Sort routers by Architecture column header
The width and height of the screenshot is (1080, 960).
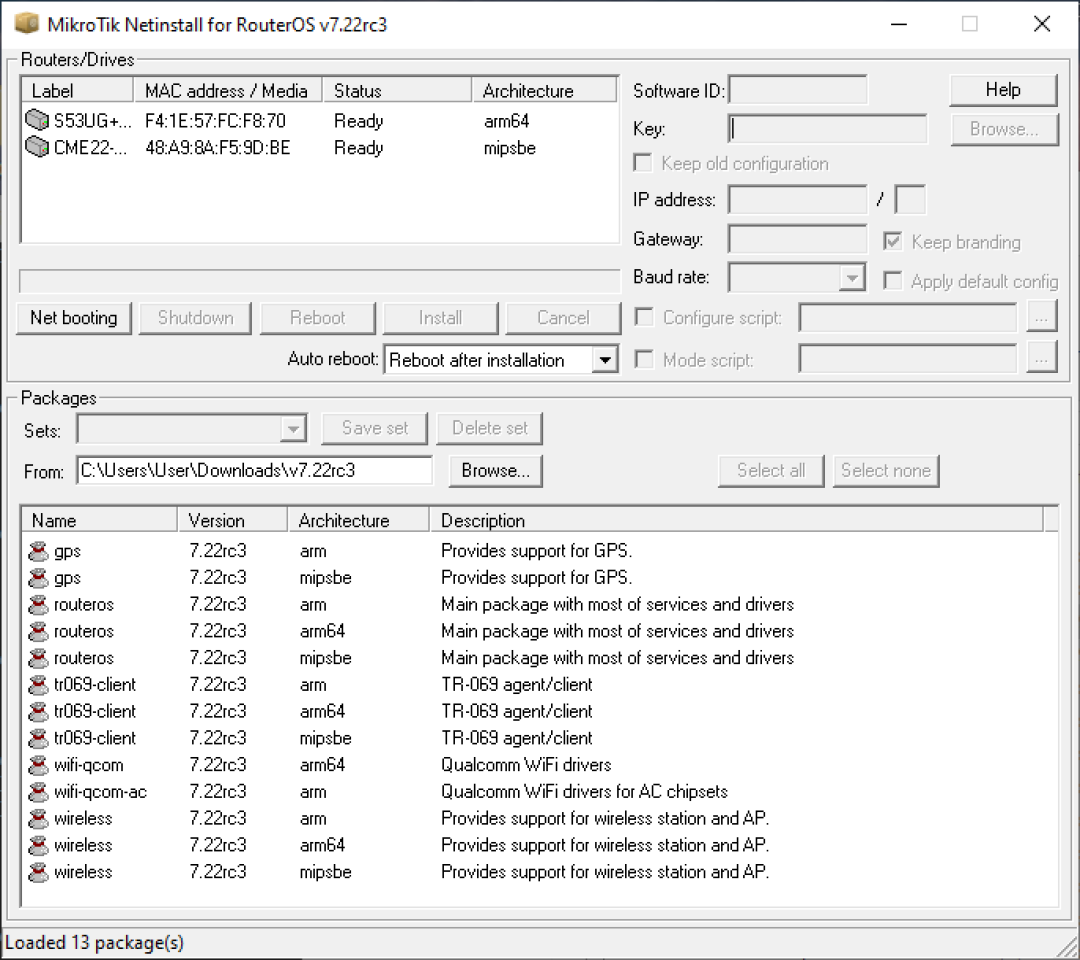pos(544,90)
